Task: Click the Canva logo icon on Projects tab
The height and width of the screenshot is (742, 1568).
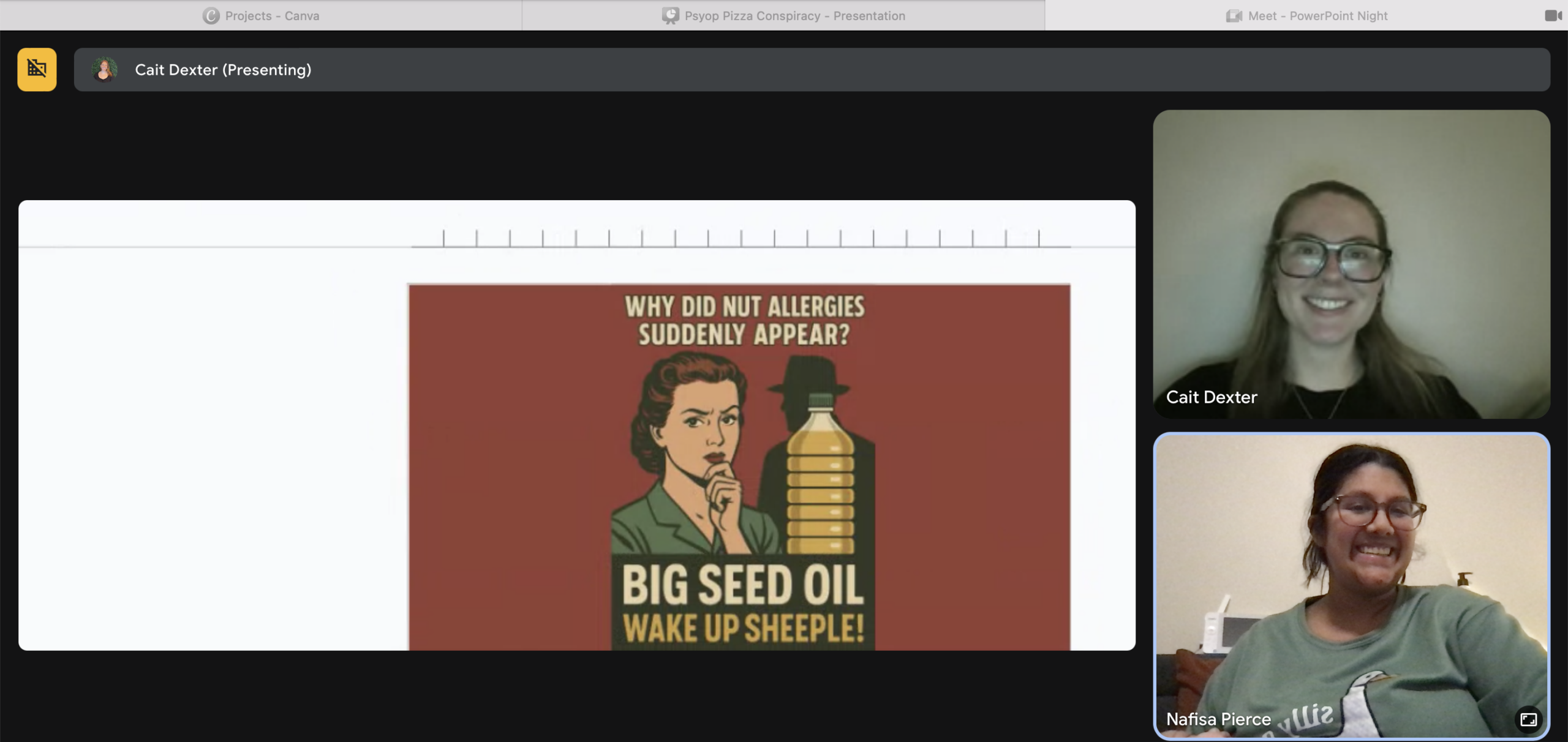Action: (211, 16)
